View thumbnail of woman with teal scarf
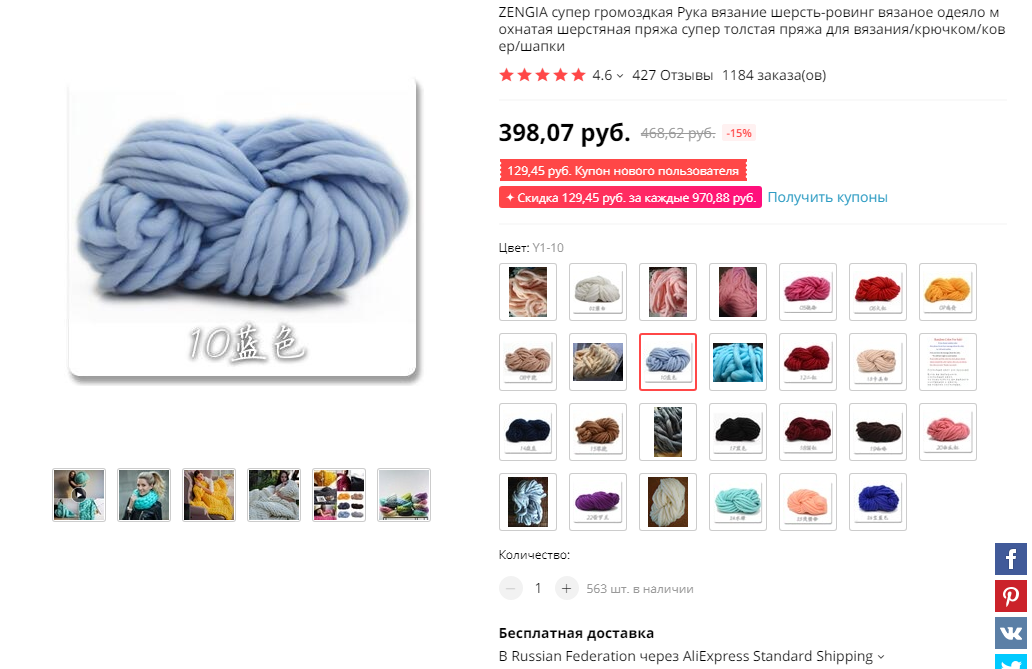The height and width of the screenshot is (669, 1032). click(x=144, y=495)
